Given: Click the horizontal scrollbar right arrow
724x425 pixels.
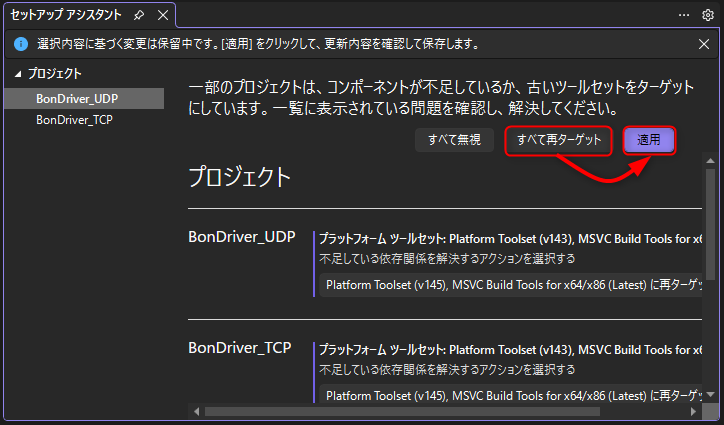Looking at the screenshot, I should (694, 411).
